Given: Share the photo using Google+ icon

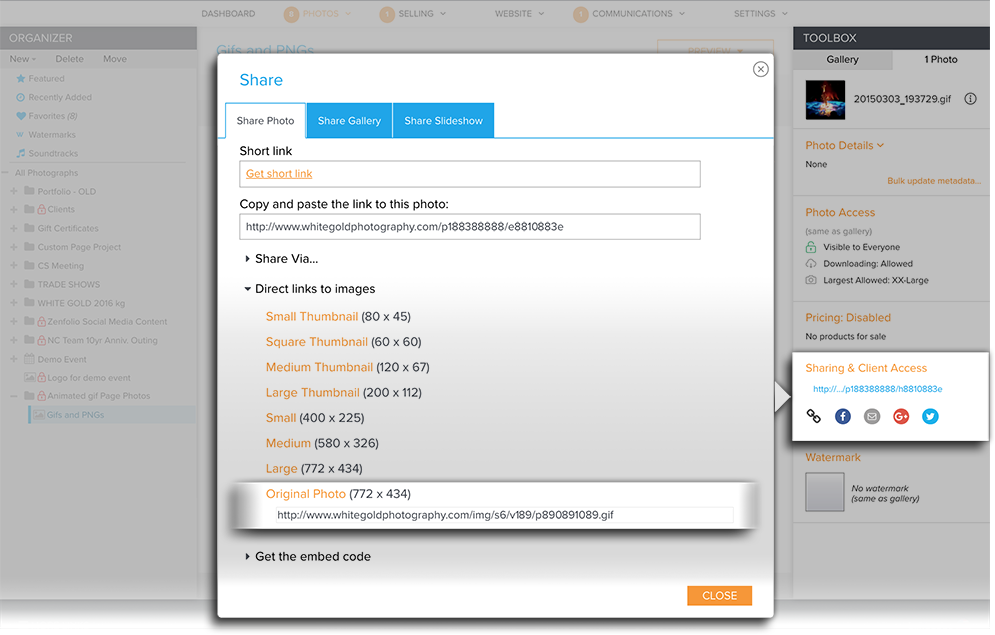Looking at the screenshot, I should point(901,415).
